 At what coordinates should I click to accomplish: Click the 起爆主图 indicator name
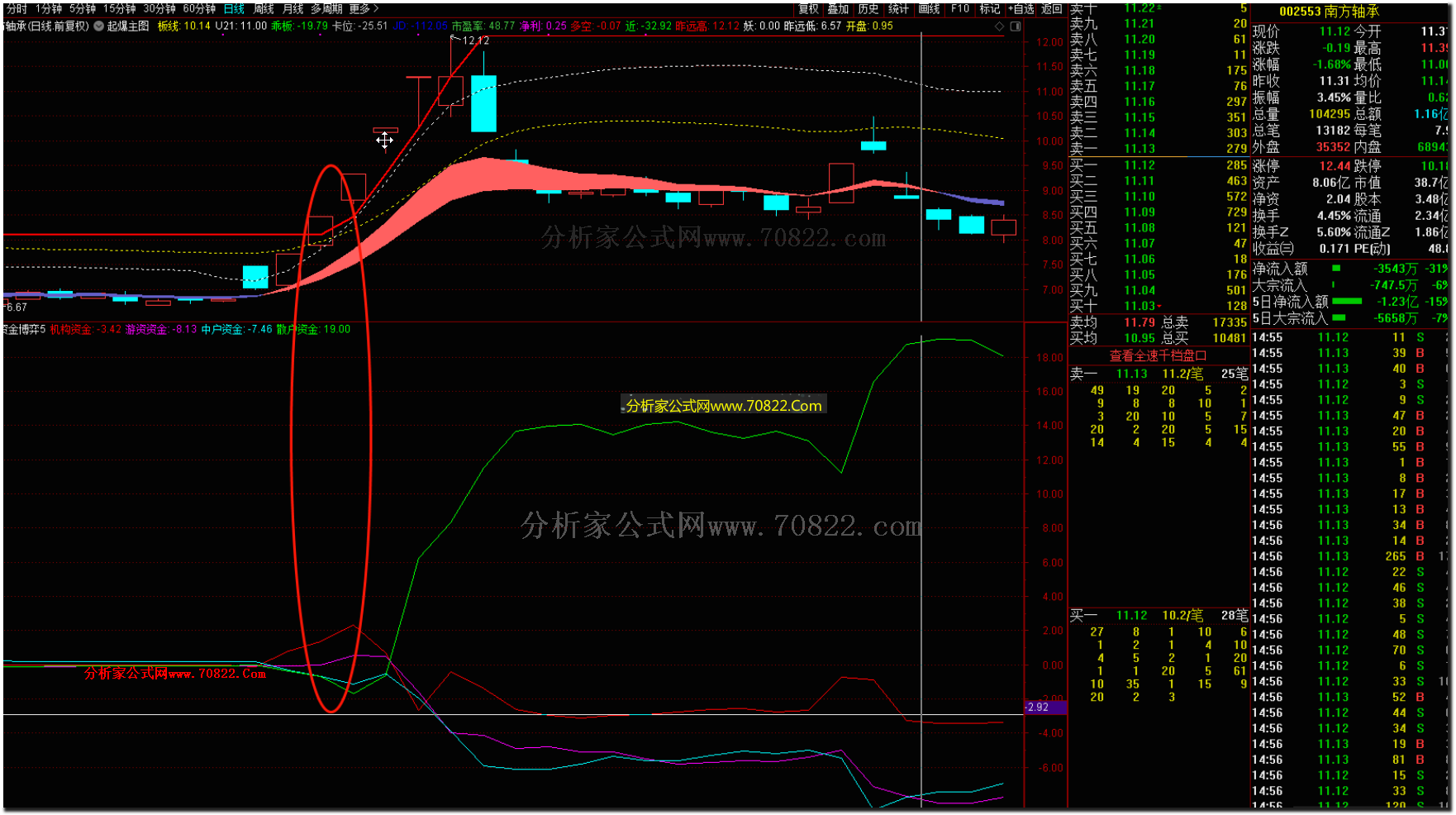coord(128,26)
